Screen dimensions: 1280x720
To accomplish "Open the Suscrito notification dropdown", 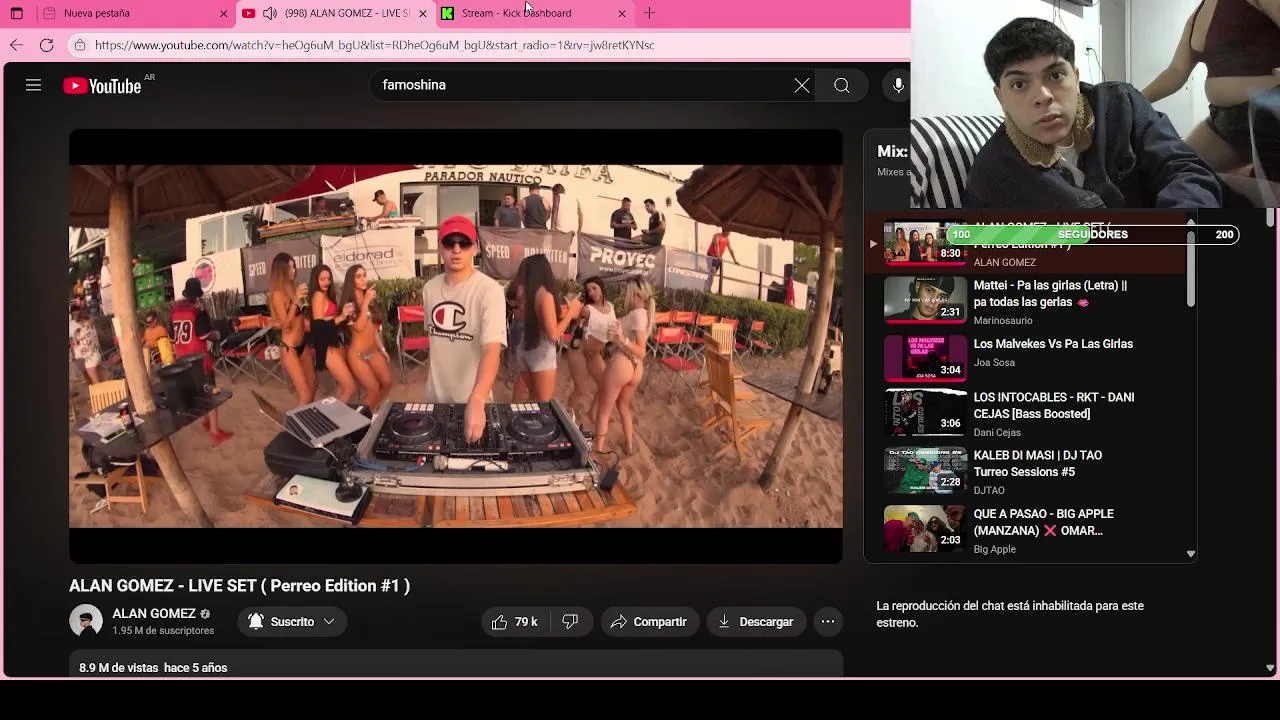I will point(292,622).
